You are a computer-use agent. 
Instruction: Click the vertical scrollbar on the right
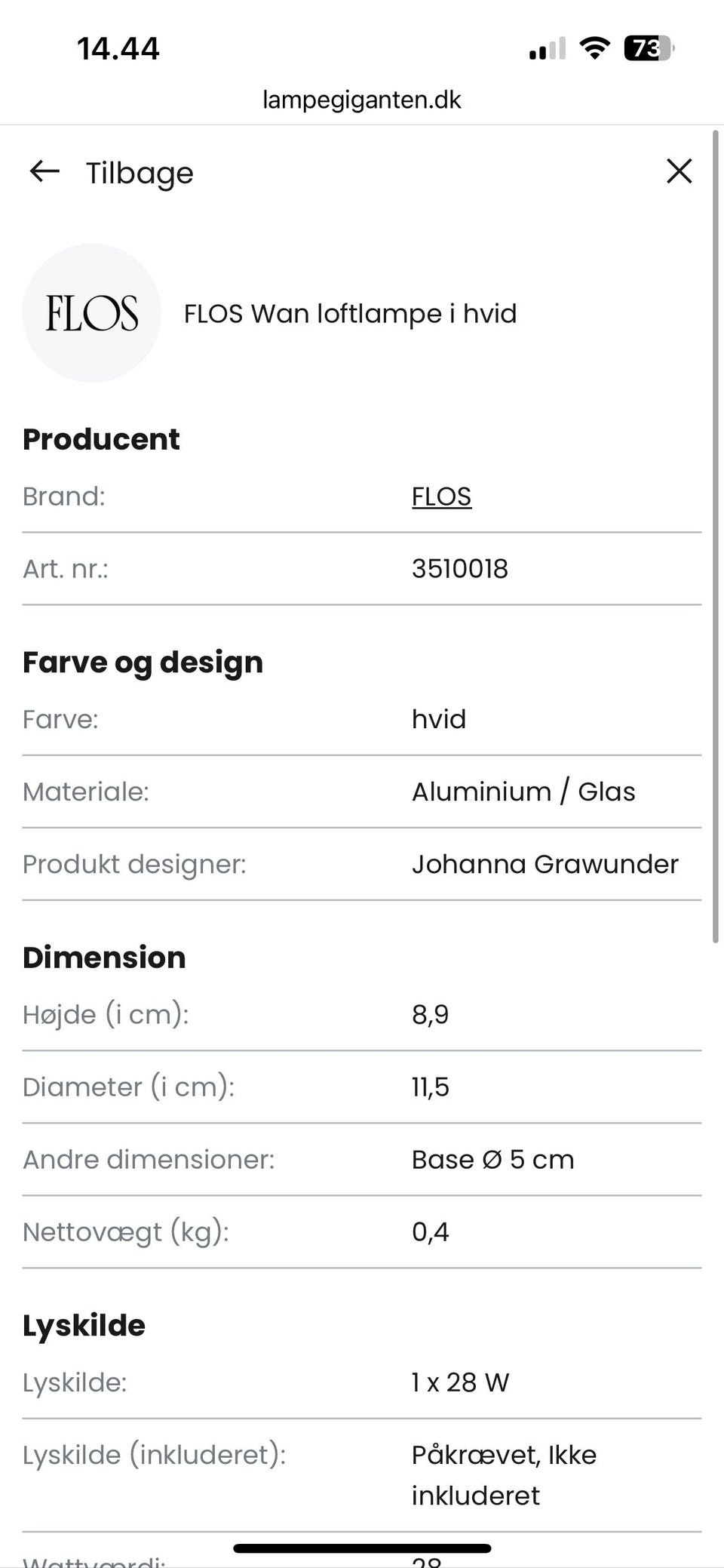(715, 536)
